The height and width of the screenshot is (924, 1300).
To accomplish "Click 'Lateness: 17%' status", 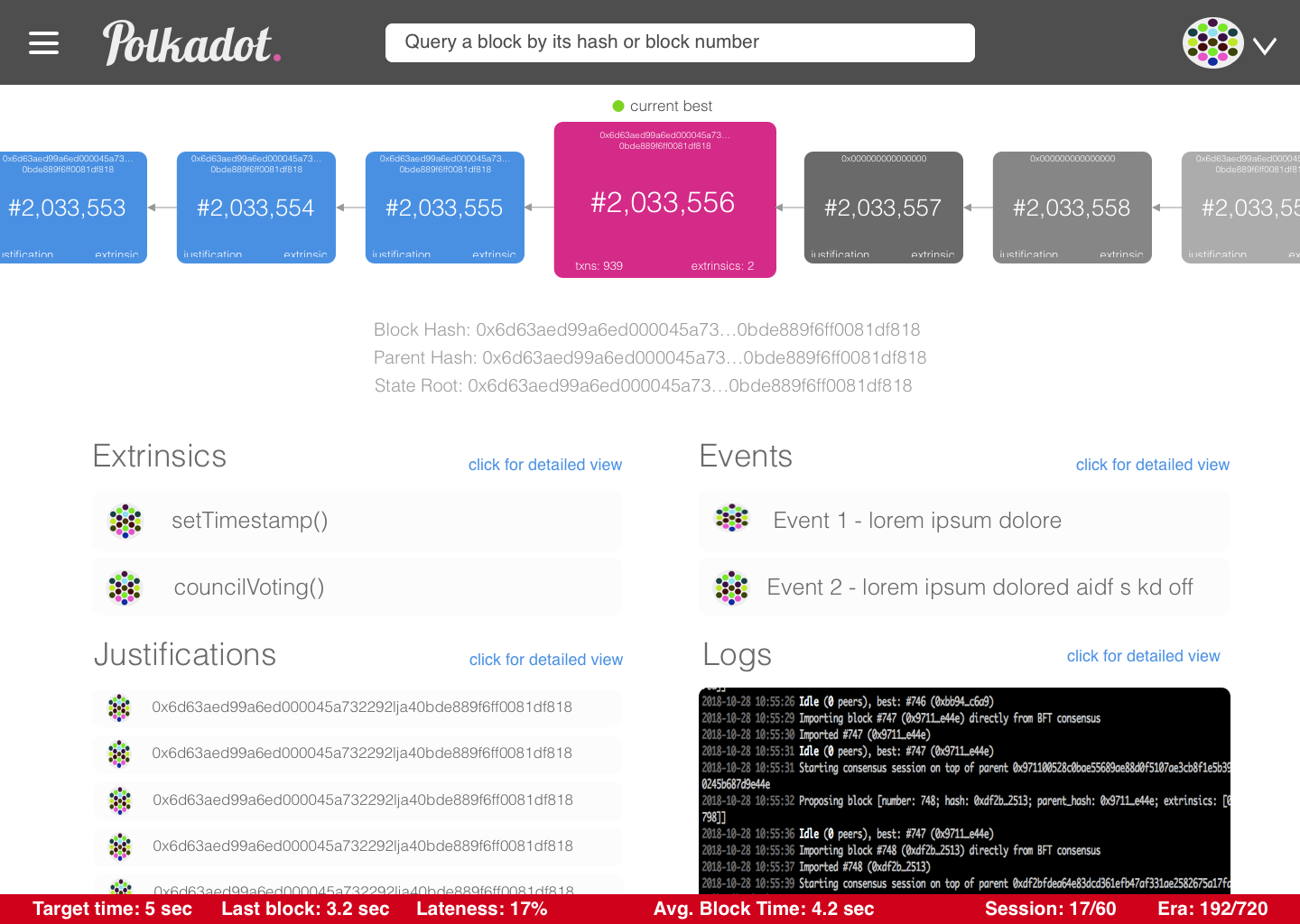I will point(482,909).
